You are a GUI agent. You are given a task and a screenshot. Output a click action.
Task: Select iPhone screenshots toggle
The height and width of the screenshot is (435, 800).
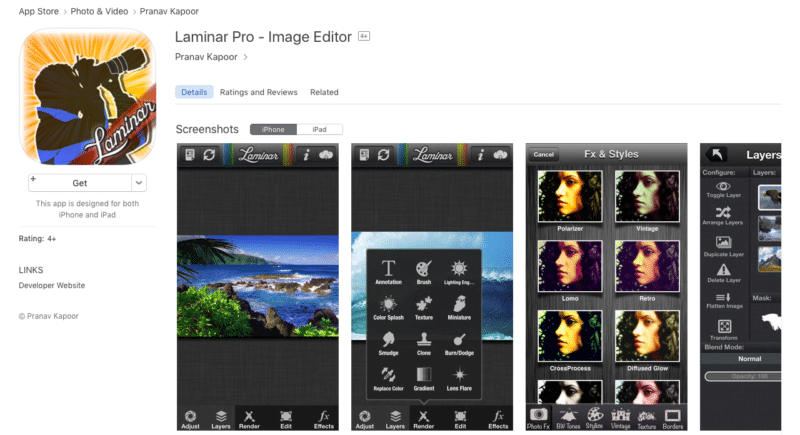(x=273, y=130)
